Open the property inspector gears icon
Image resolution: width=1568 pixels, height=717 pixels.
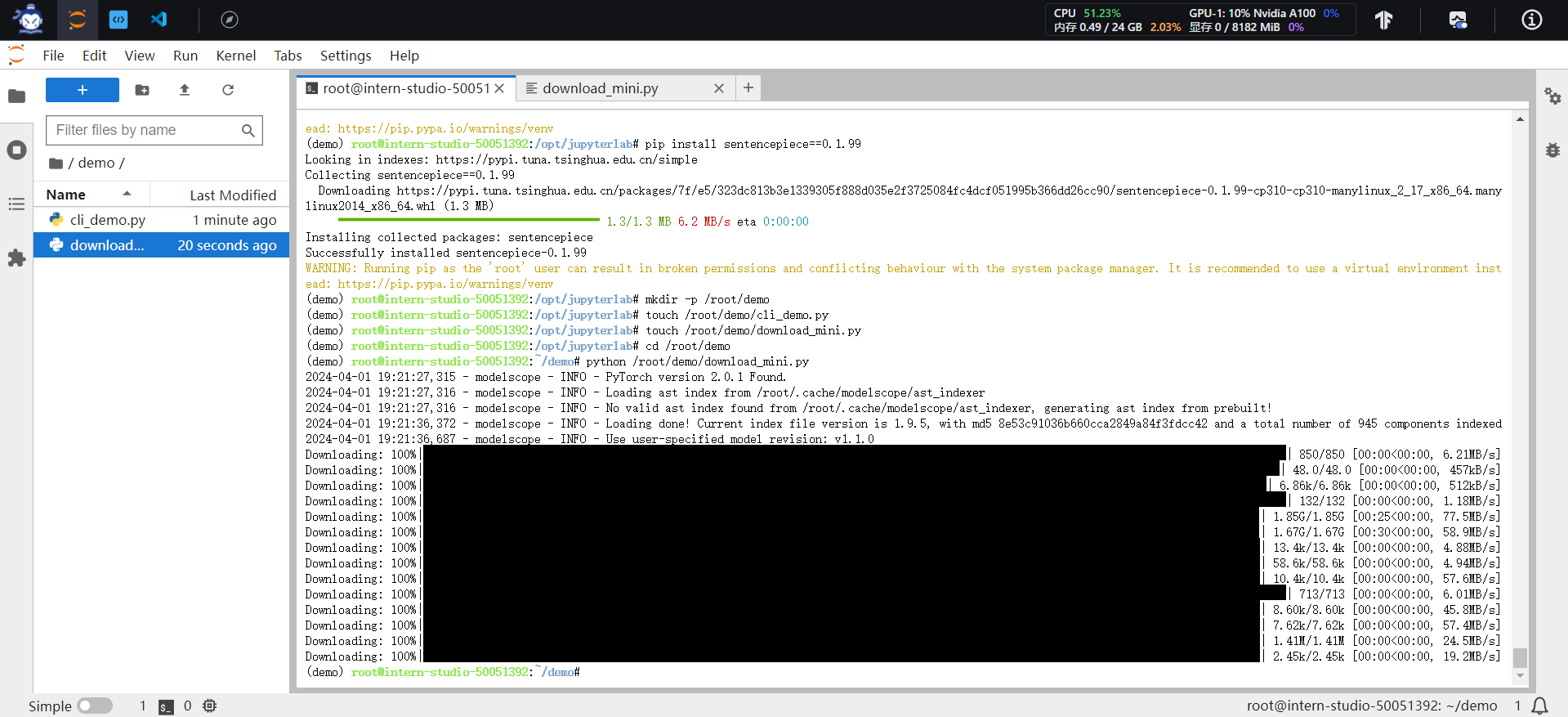(x=1552, y=96)
